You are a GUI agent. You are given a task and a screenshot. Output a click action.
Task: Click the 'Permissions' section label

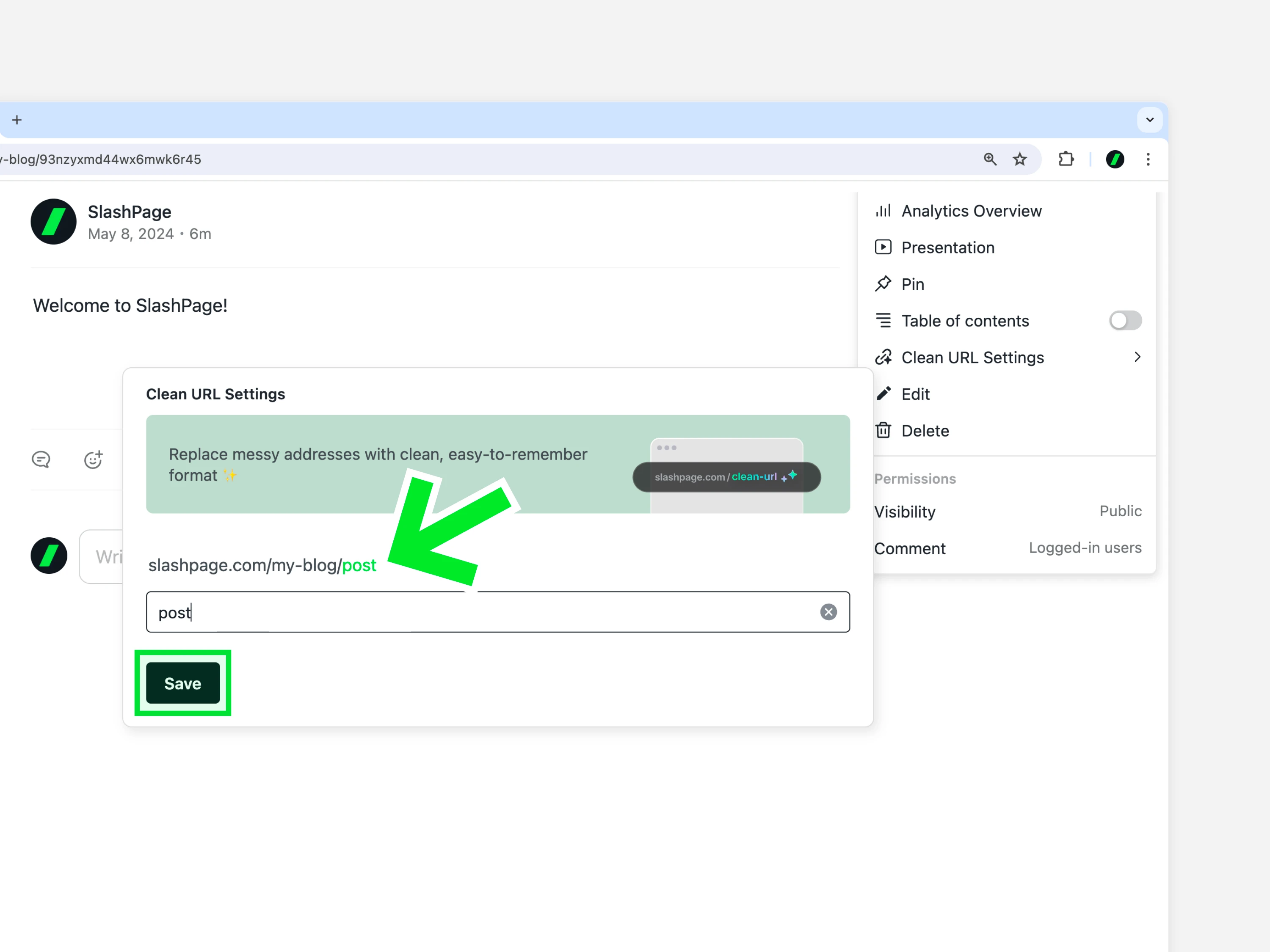[x=914, y=479]
